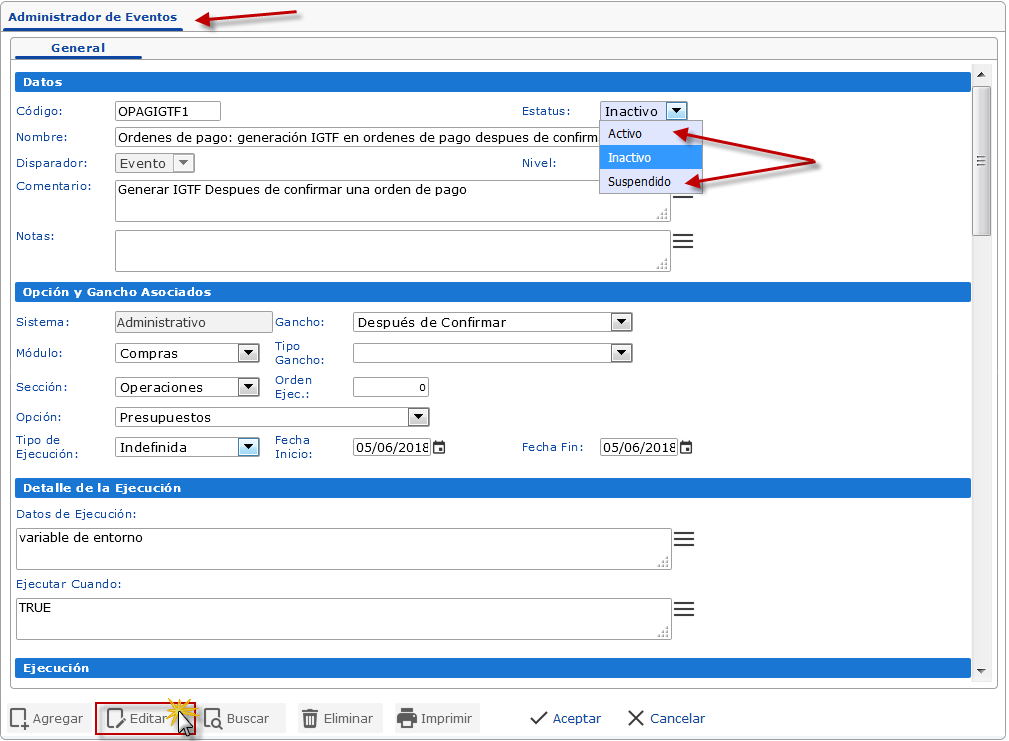Click the Comentario text area
Viewport: 1009px width, 741px height.
click(x=393, y=201)
